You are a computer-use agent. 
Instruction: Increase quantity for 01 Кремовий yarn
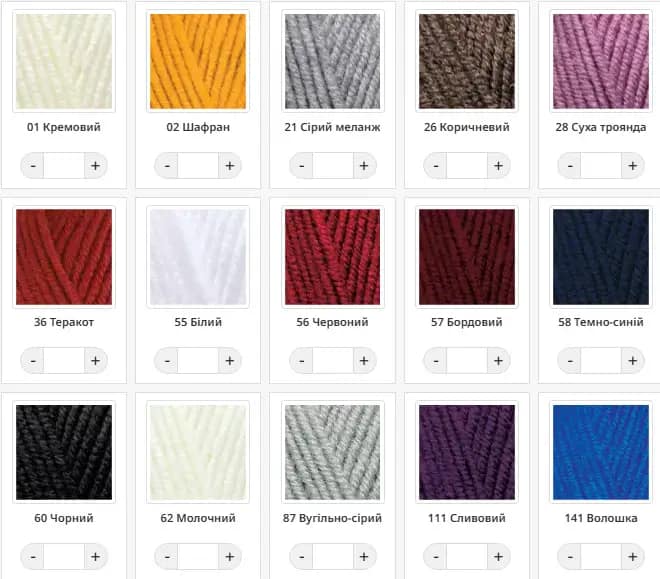coord(96,166)
